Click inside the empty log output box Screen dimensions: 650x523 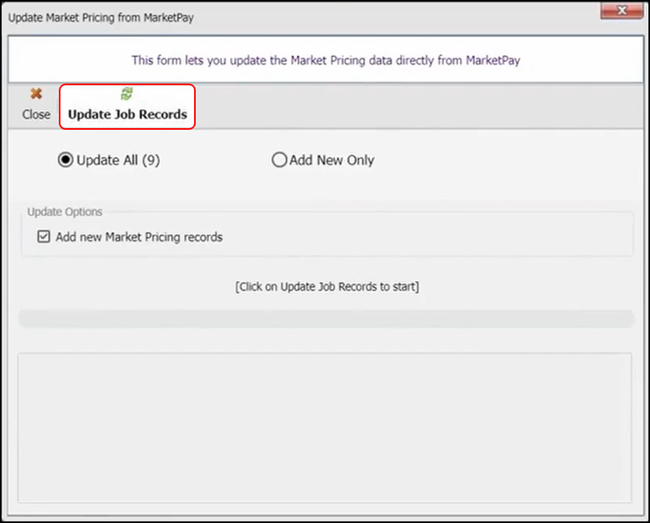tap(326, 427)
